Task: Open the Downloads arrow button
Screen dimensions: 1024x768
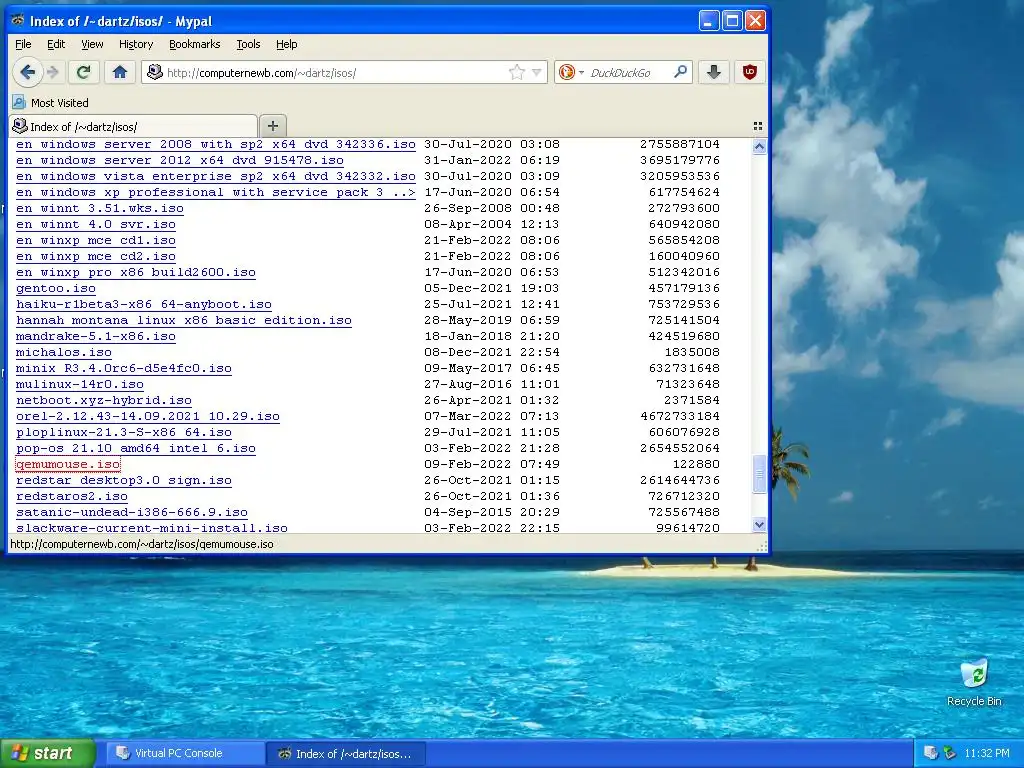Action: point(714,72)
